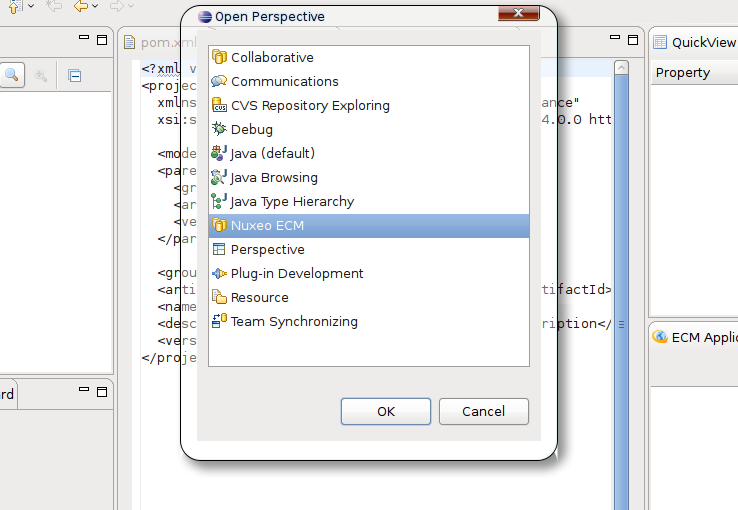Minimize the editor area
Screen dimensions: 738x510
coord(615,38)
